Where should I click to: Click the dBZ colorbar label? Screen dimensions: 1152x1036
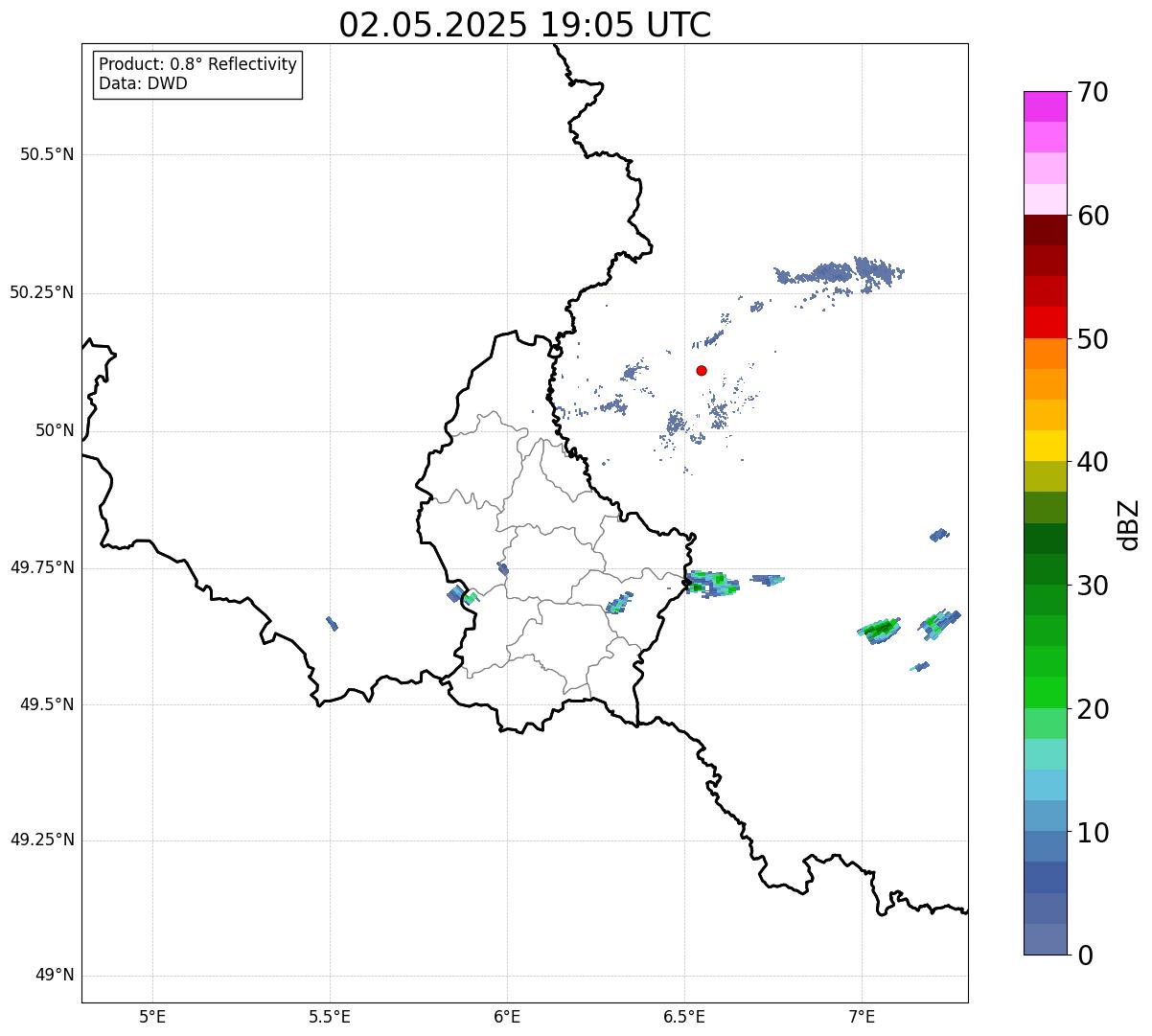coord(1129,524)
